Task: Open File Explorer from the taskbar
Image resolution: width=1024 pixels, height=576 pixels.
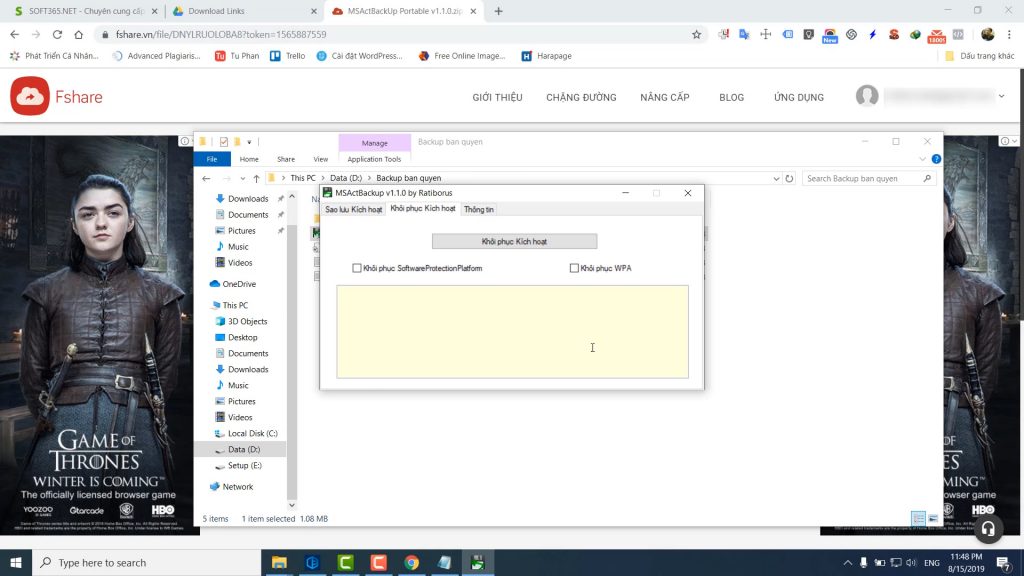Action: pos(279,562)
